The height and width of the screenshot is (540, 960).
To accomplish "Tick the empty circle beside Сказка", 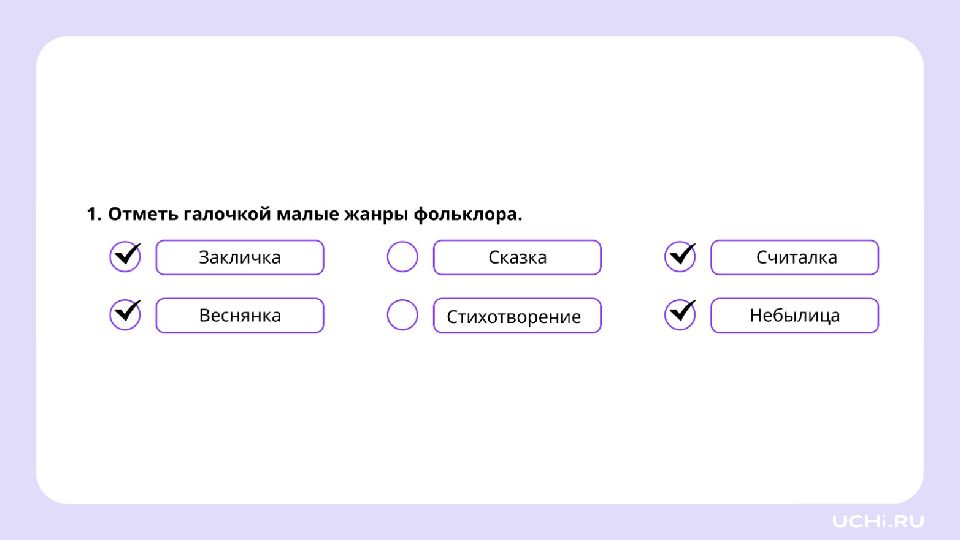I will click(x=402, y=257).
